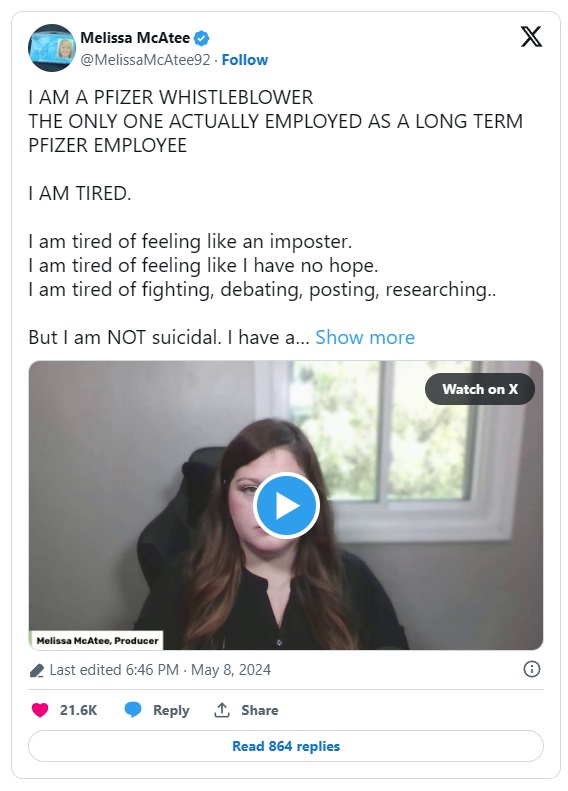Like the post with heart icon

point(40,710)
